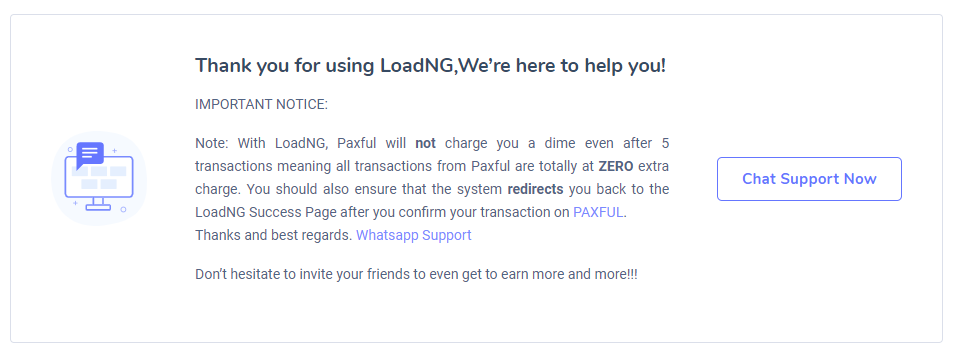The image size is (976, 360).
Task: Click the Chat Support Now button
Action: pos(809,179)
